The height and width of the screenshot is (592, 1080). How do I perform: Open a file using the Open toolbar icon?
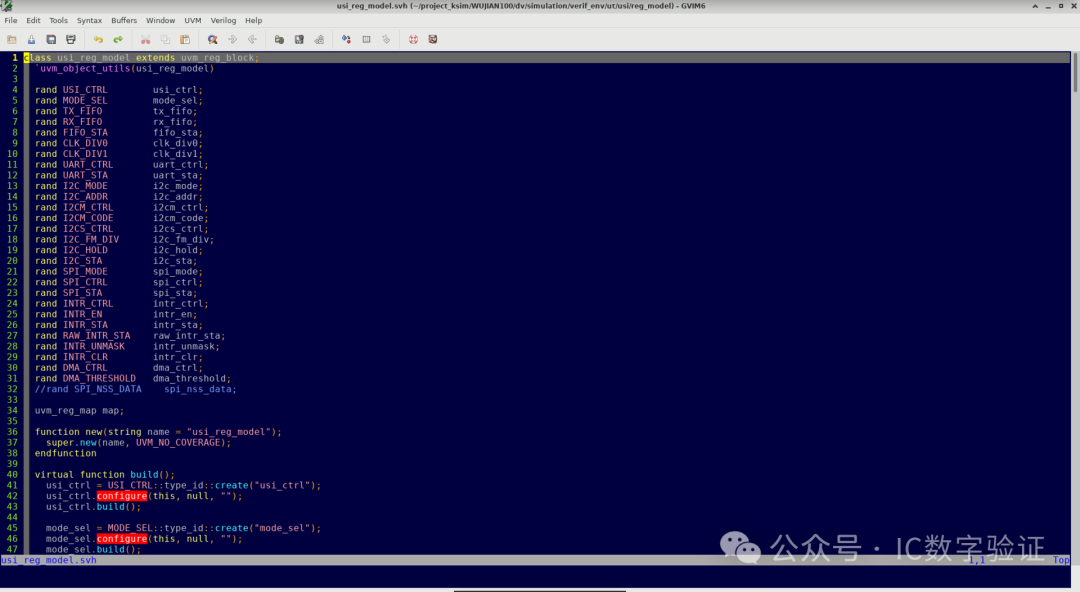coord(11,39)
